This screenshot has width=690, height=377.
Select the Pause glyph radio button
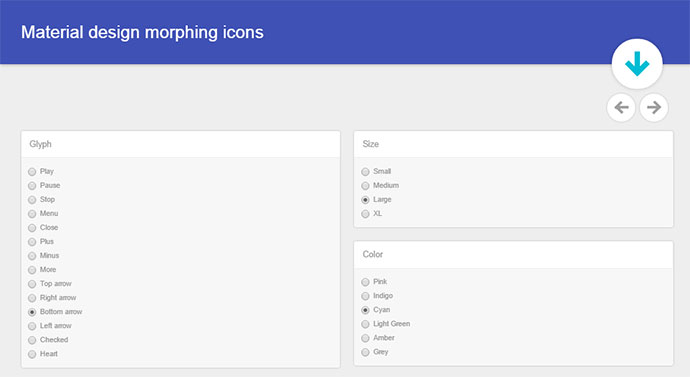32,186
